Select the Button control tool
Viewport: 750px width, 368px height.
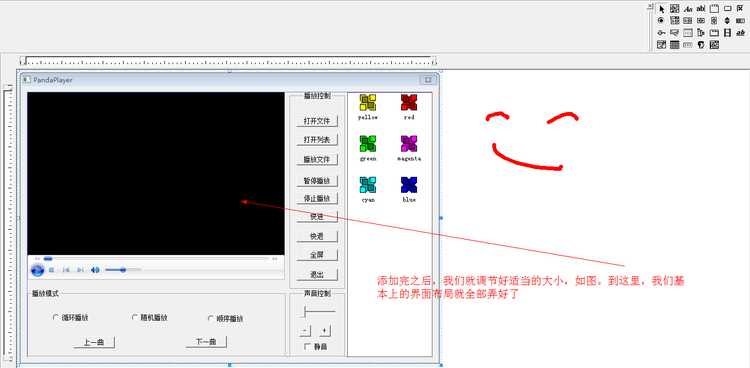pyautogui.click(x=728, y=9)
